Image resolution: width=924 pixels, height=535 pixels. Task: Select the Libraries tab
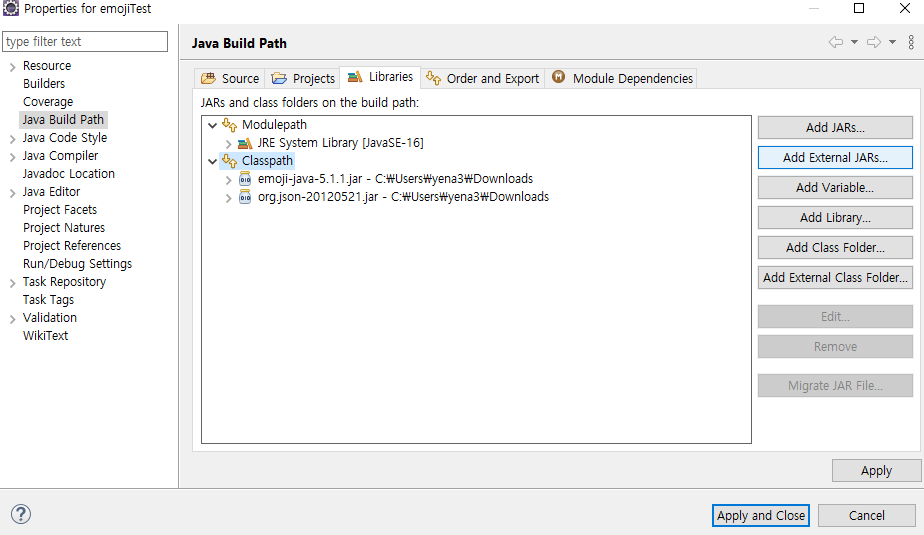pos(380,77)
